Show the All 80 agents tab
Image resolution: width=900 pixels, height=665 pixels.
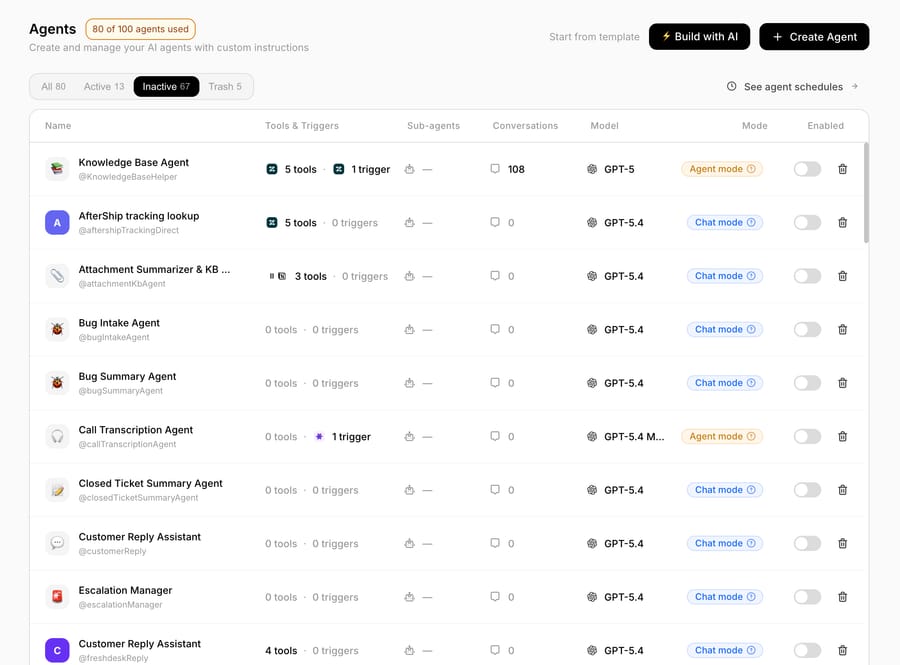(53, 87)
